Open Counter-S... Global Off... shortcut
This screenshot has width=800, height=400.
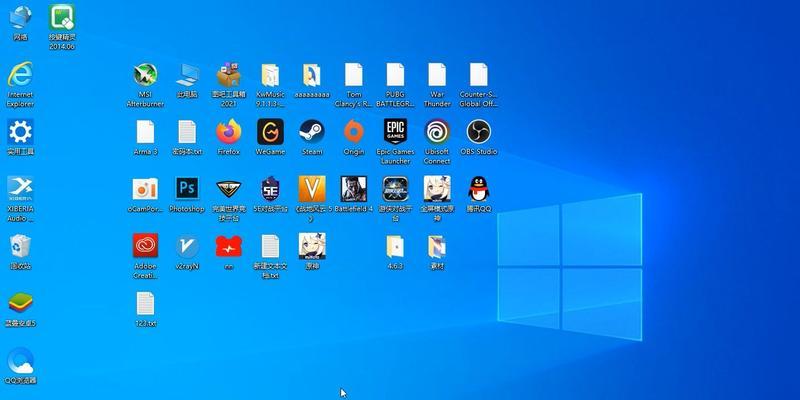[x=479, y=75]
